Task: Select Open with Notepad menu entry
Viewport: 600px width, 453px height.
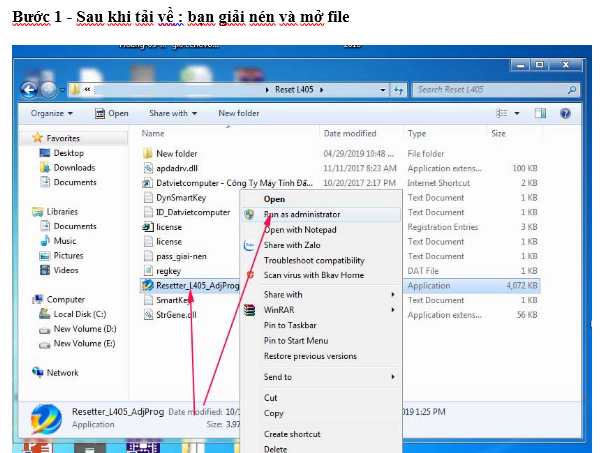Action: 299,230
